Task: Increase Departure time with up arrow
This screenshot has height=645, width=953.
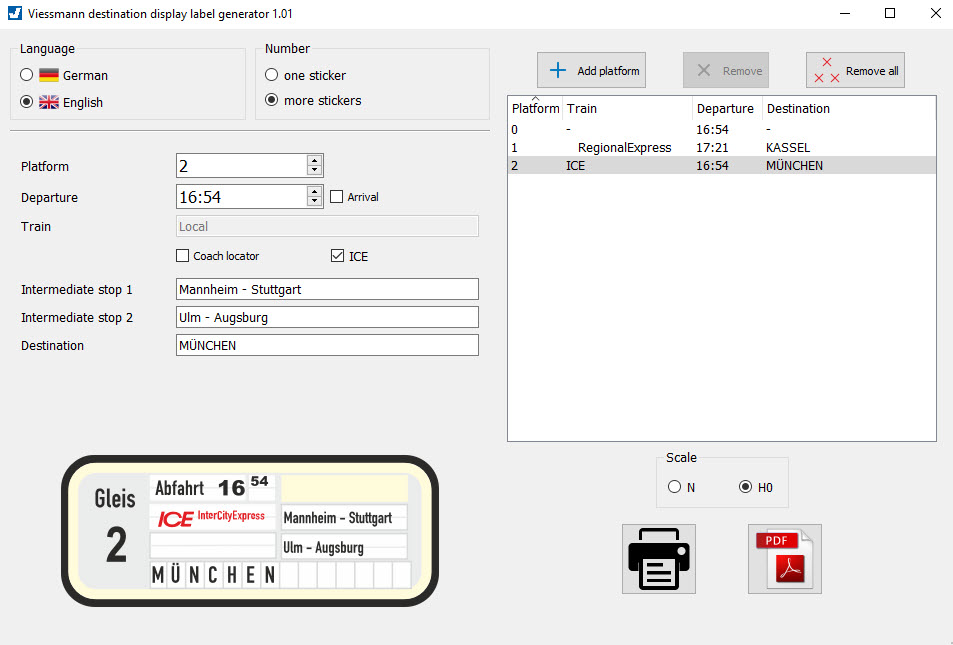Action: tap(314, 191)
